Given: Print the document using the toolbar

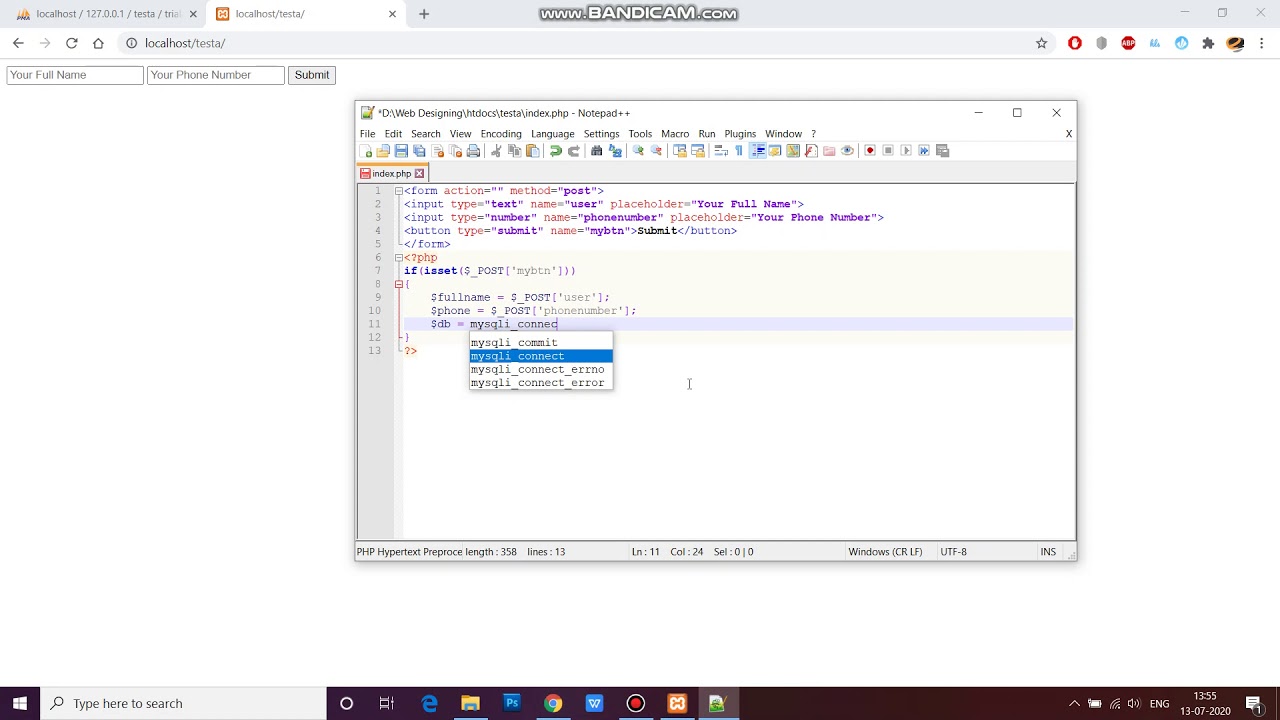Looking at the screenshot, I should point(472,151).
